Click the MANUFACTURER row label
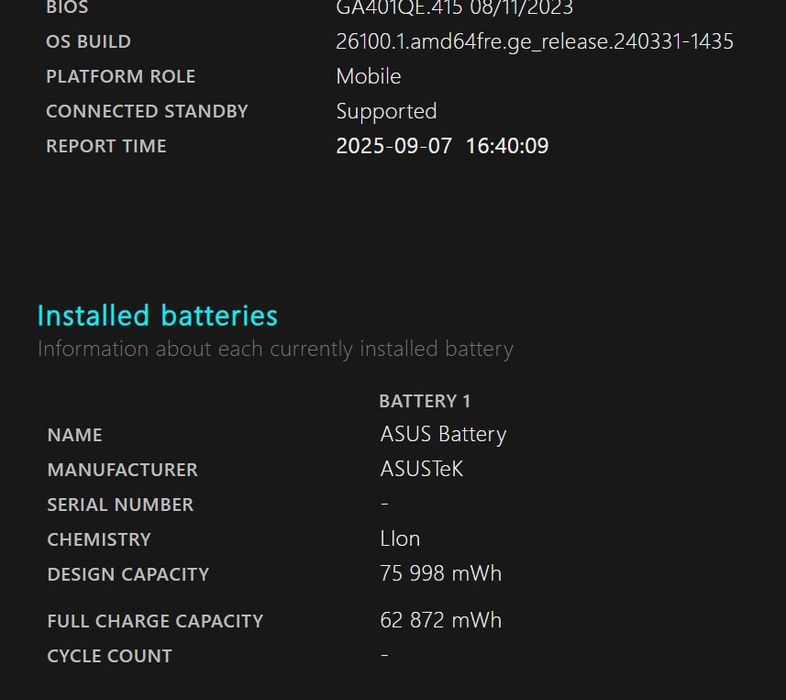This screenshot has height=700, width=786. pyautogui.click(x=122, y=470)
